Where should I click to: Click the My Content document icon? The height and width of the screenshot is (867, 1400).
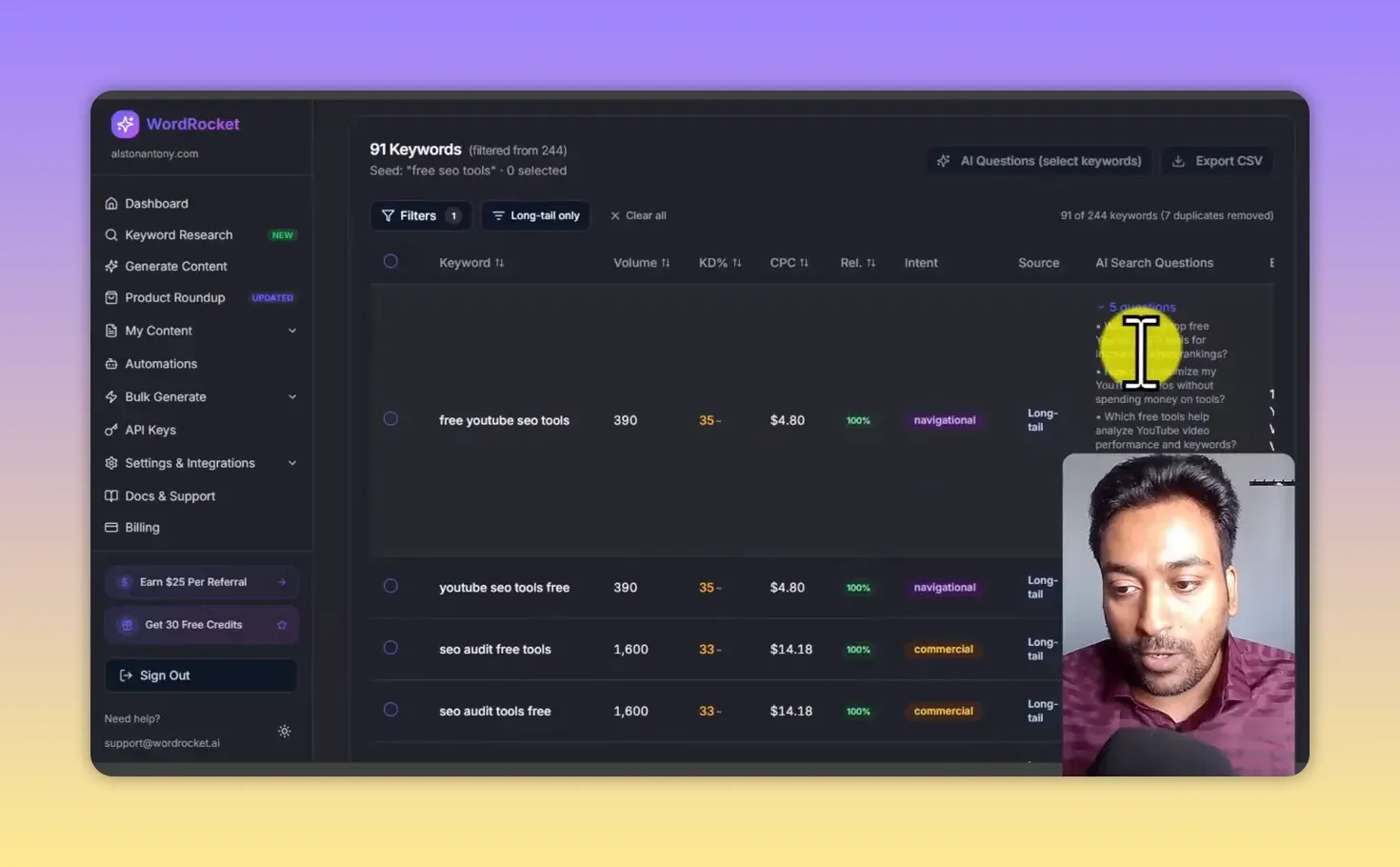click(x=111, y=331)
